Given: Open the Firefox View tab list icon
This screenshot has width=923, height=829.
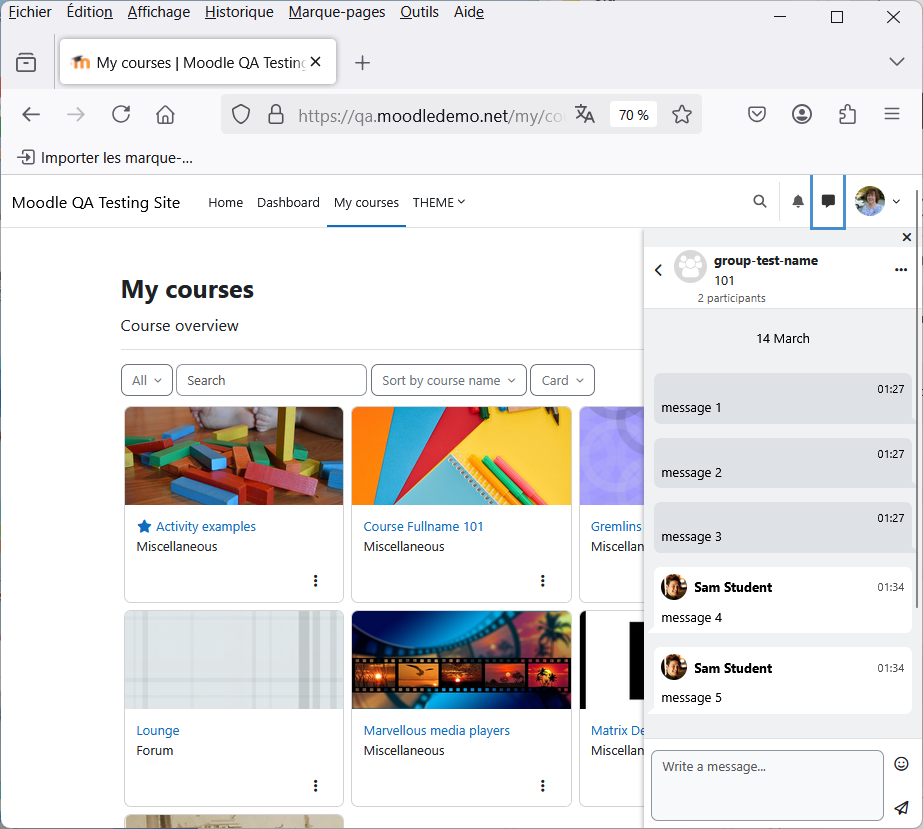Looking at the screenshot, I should tap(26, 62).
